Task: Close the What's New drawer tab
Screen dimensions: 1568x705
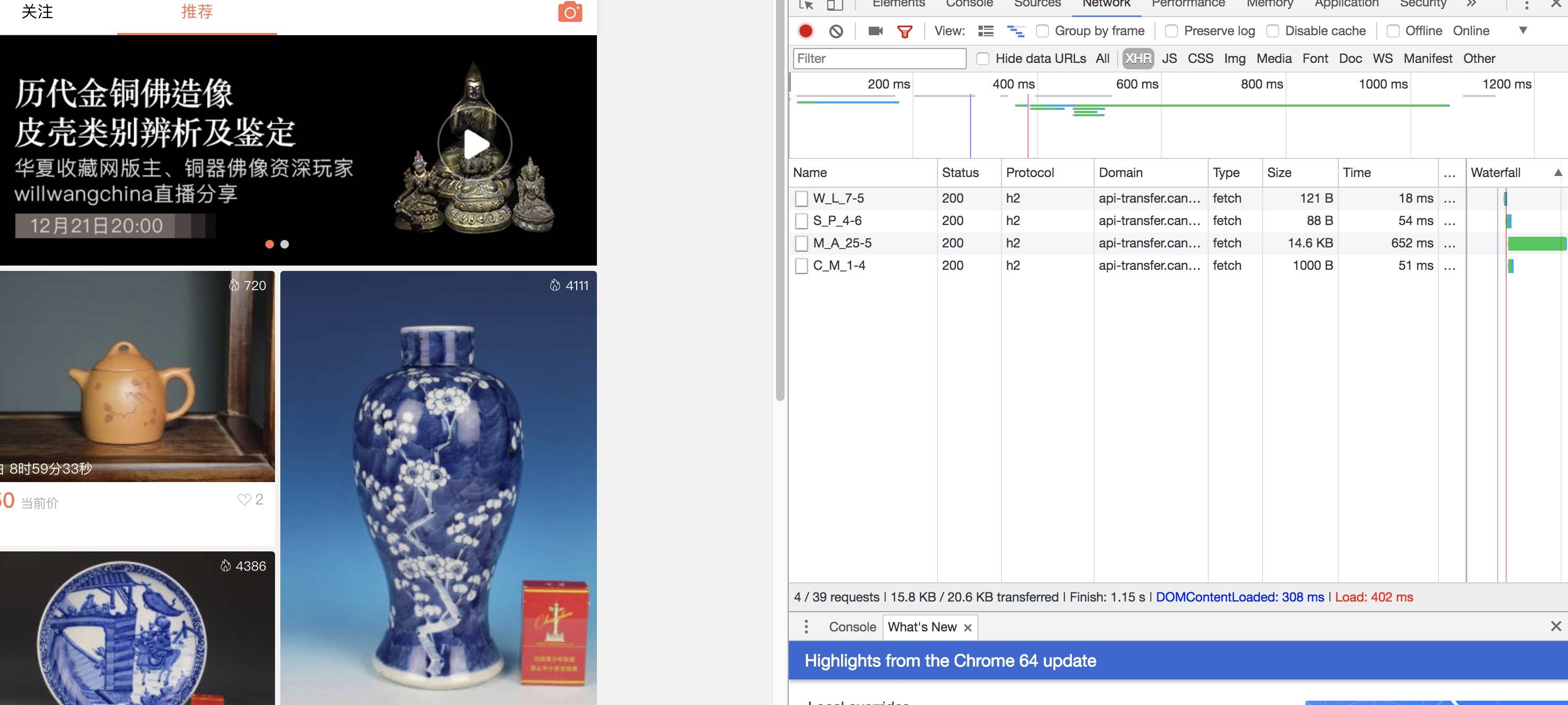Action: (968, 627)
